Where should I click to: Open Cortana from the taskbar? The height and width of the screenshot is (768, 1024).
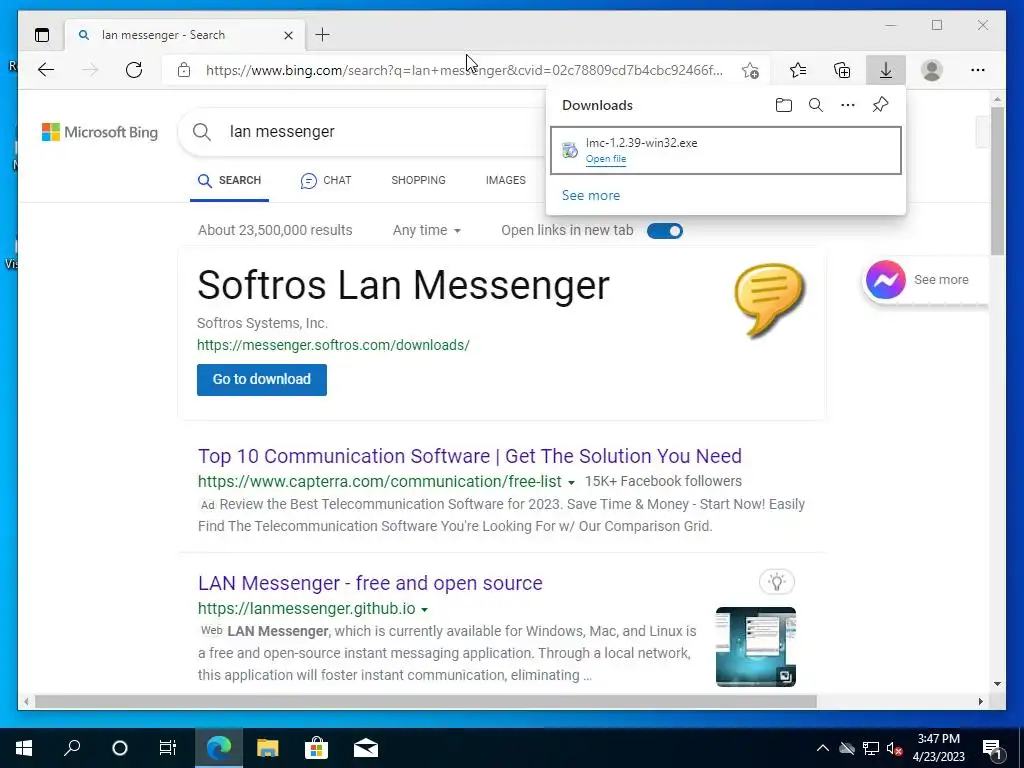[120, 748]
